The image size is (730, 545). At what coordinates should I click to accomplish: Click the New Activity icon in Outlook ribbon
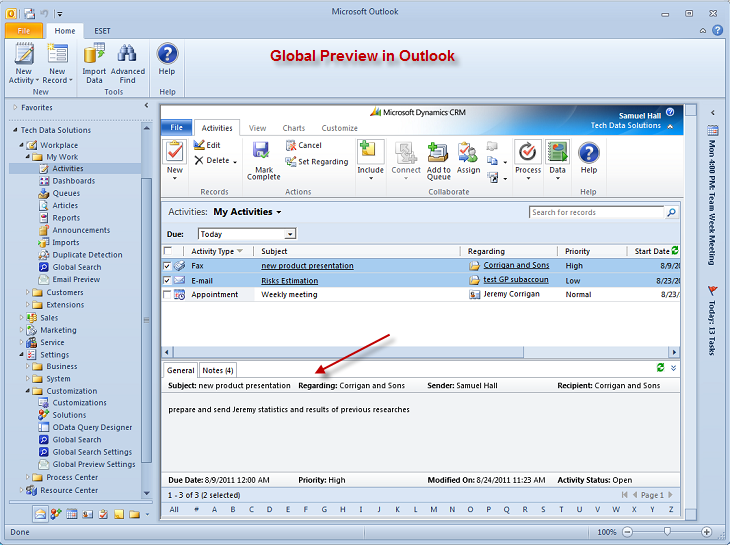[24, 54]
